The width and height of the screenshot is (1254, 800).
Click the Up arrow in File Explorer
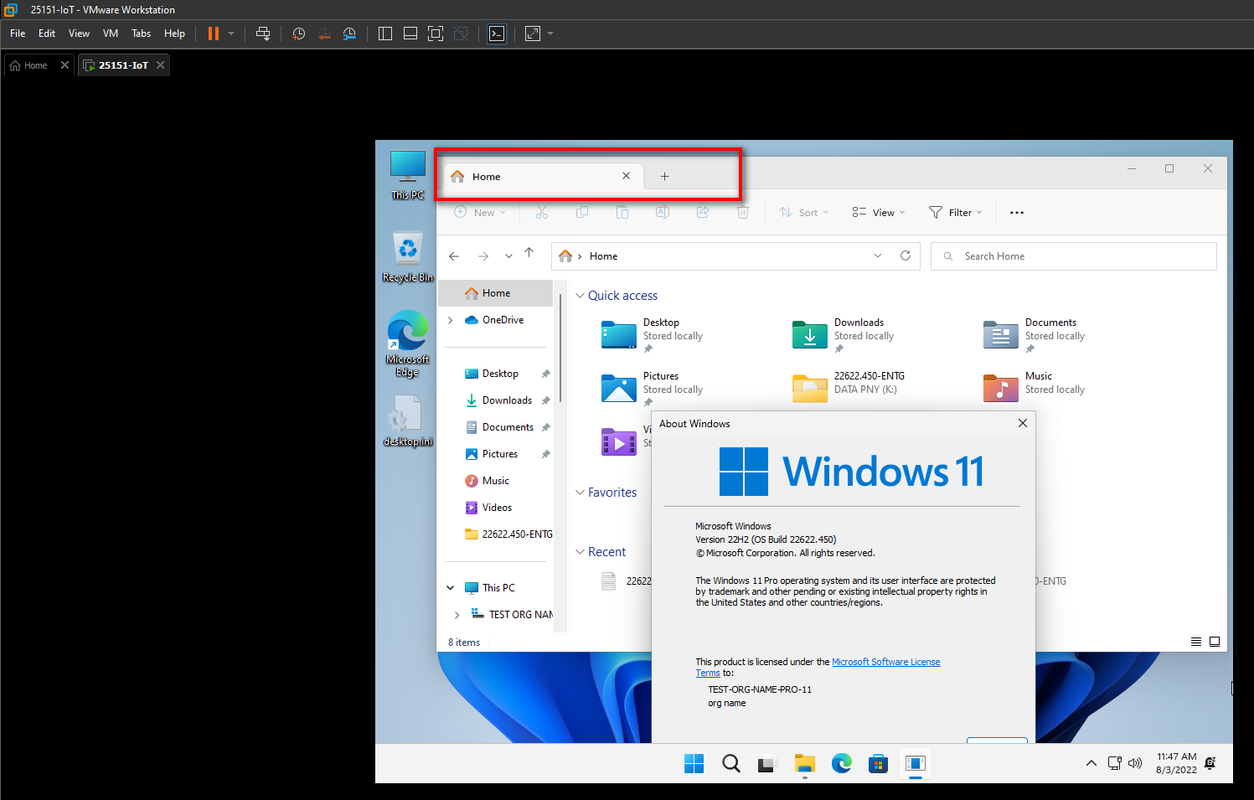tap(529, 254)
